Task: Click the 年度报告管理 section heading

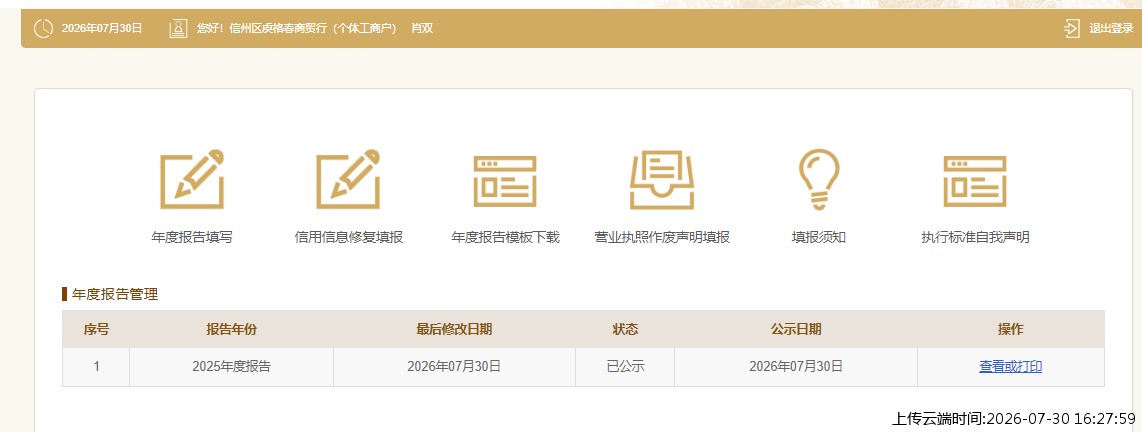Action: [x=115, y=294]
